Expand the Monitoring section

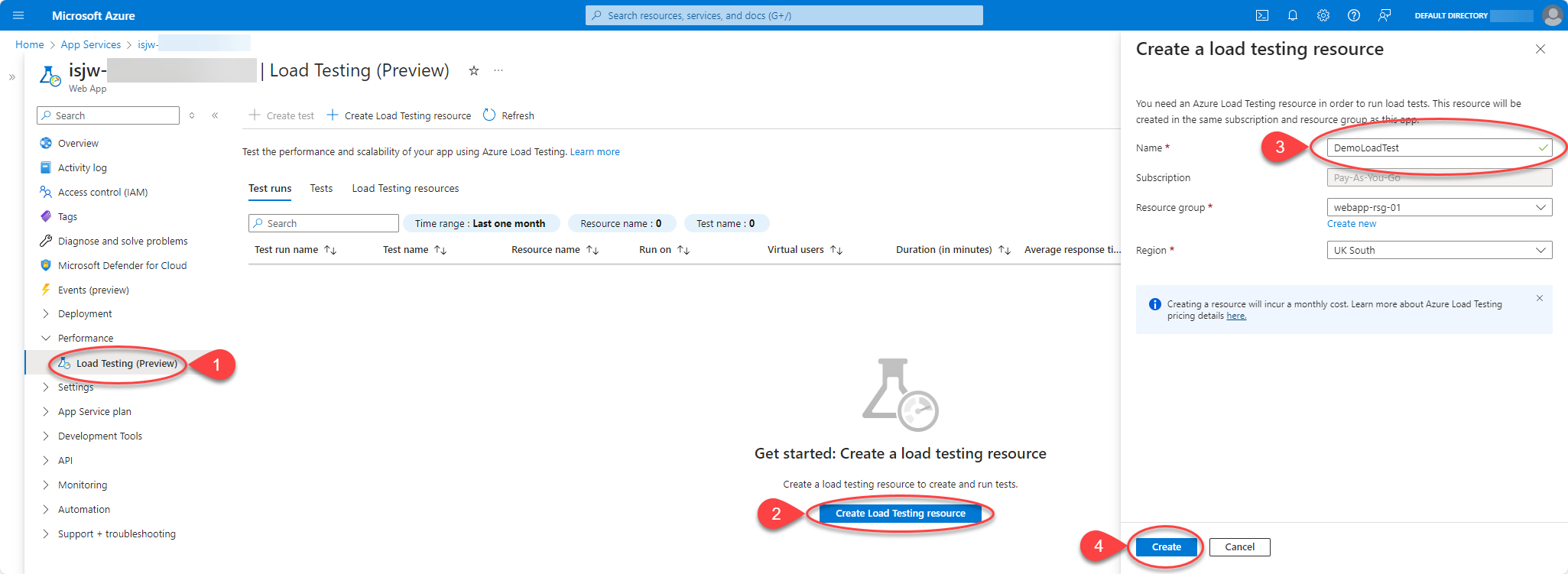46,485
